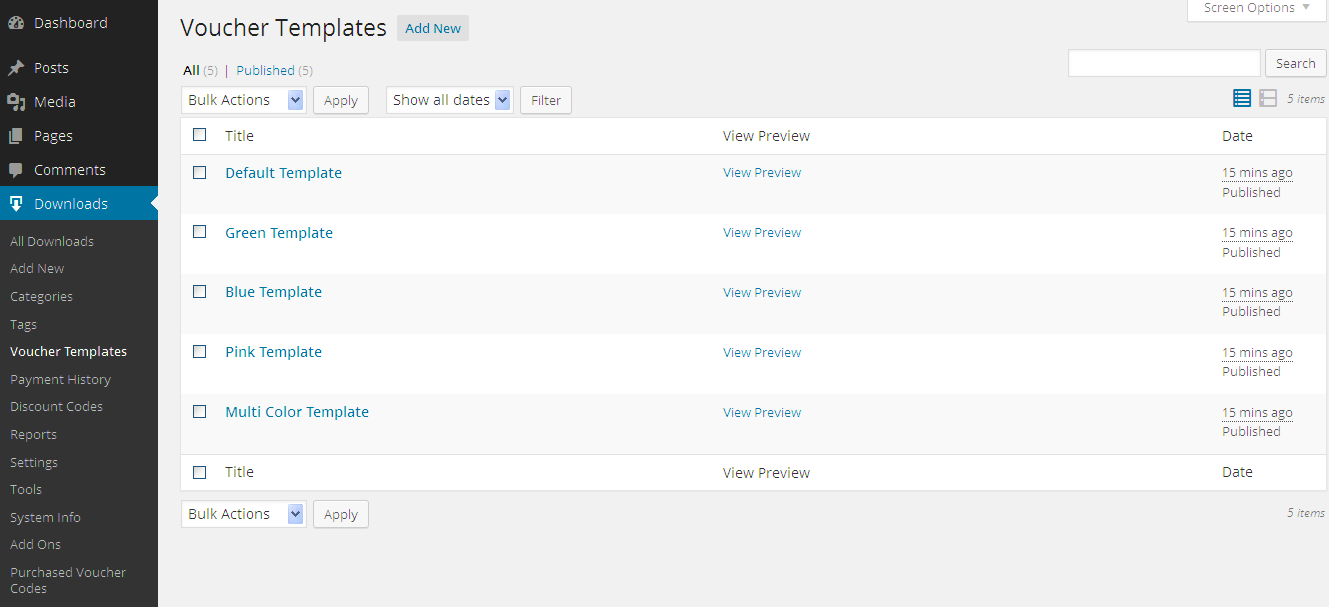Switch to list view icon
Viewport: 1329px width, 607px height.
(1242, 98)
